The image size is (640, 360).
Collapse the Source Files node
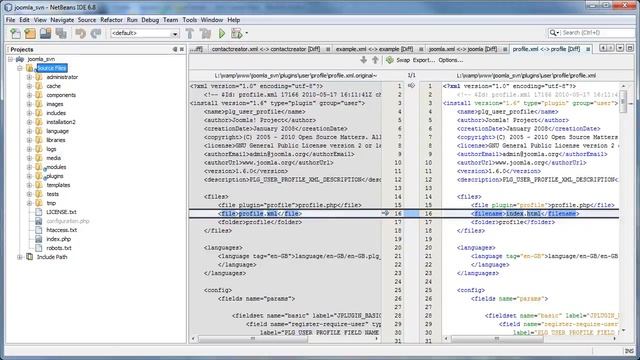click(20, 68)
